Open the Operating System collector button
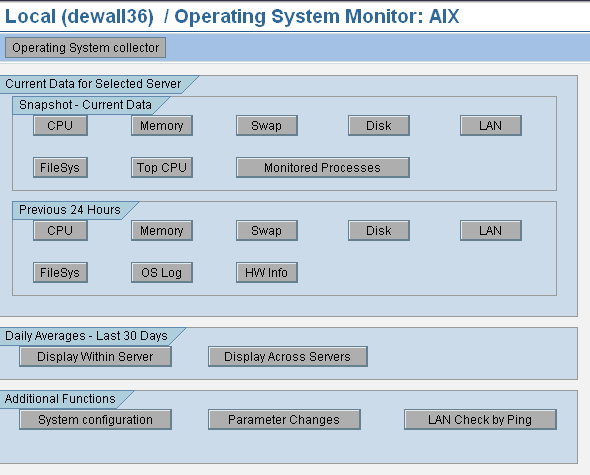 (x=85, y=47)
